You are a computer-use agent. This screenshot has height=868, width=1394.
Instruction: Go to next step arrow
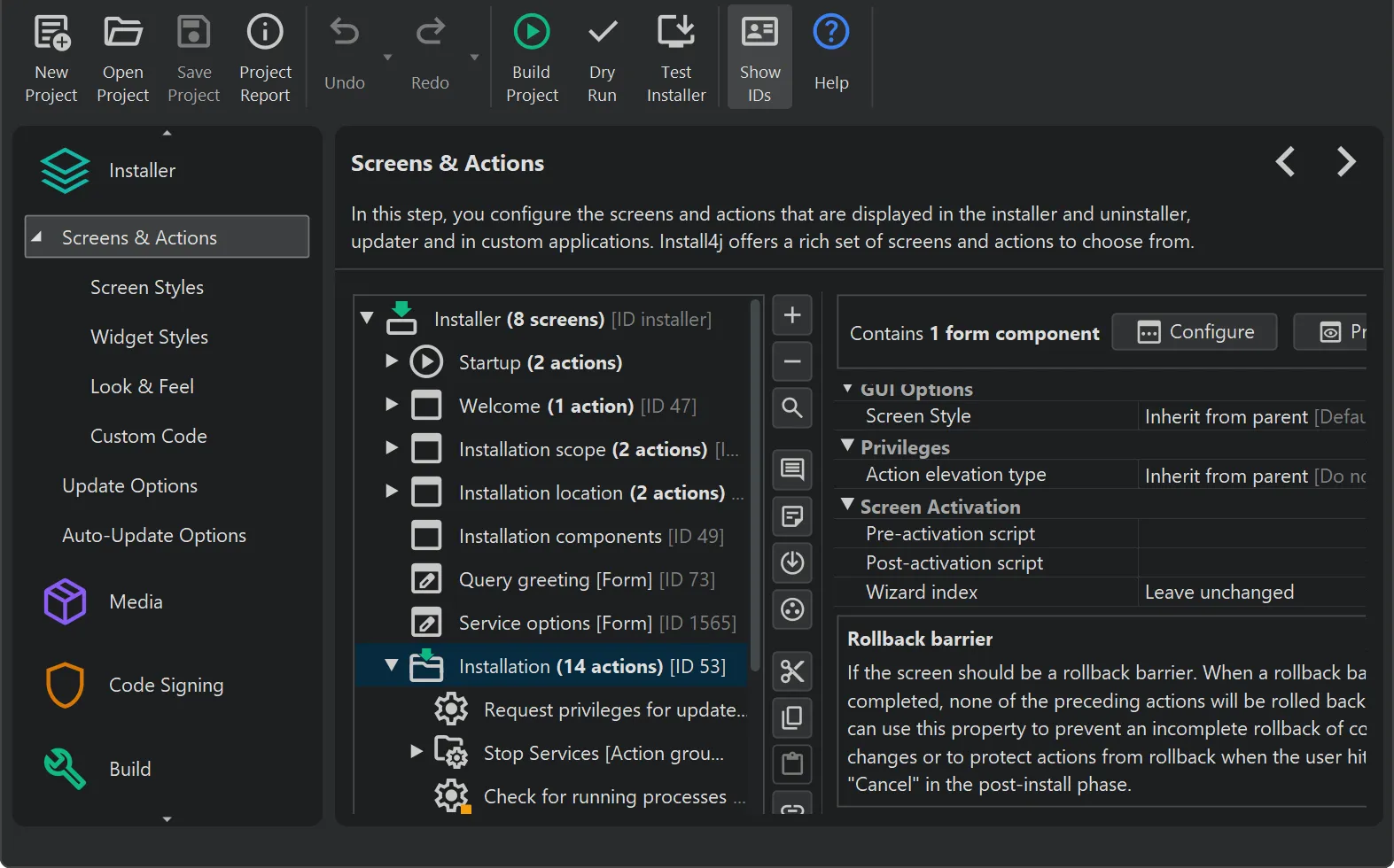(1345, 162)
